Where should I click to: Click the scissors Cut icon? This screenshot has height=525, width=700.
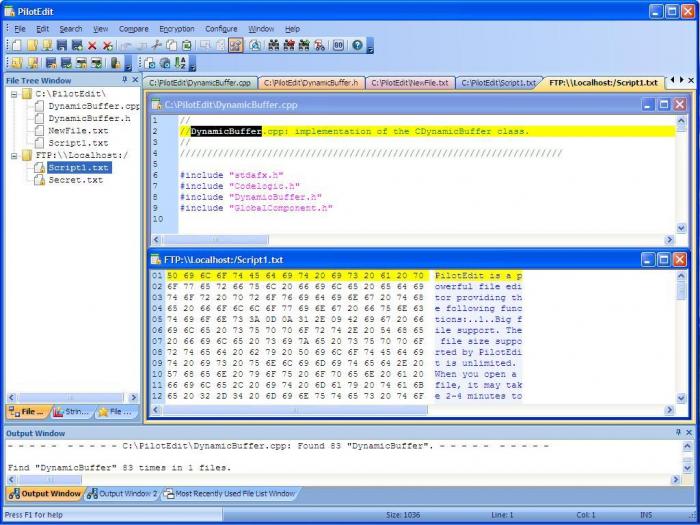[157, 46]
